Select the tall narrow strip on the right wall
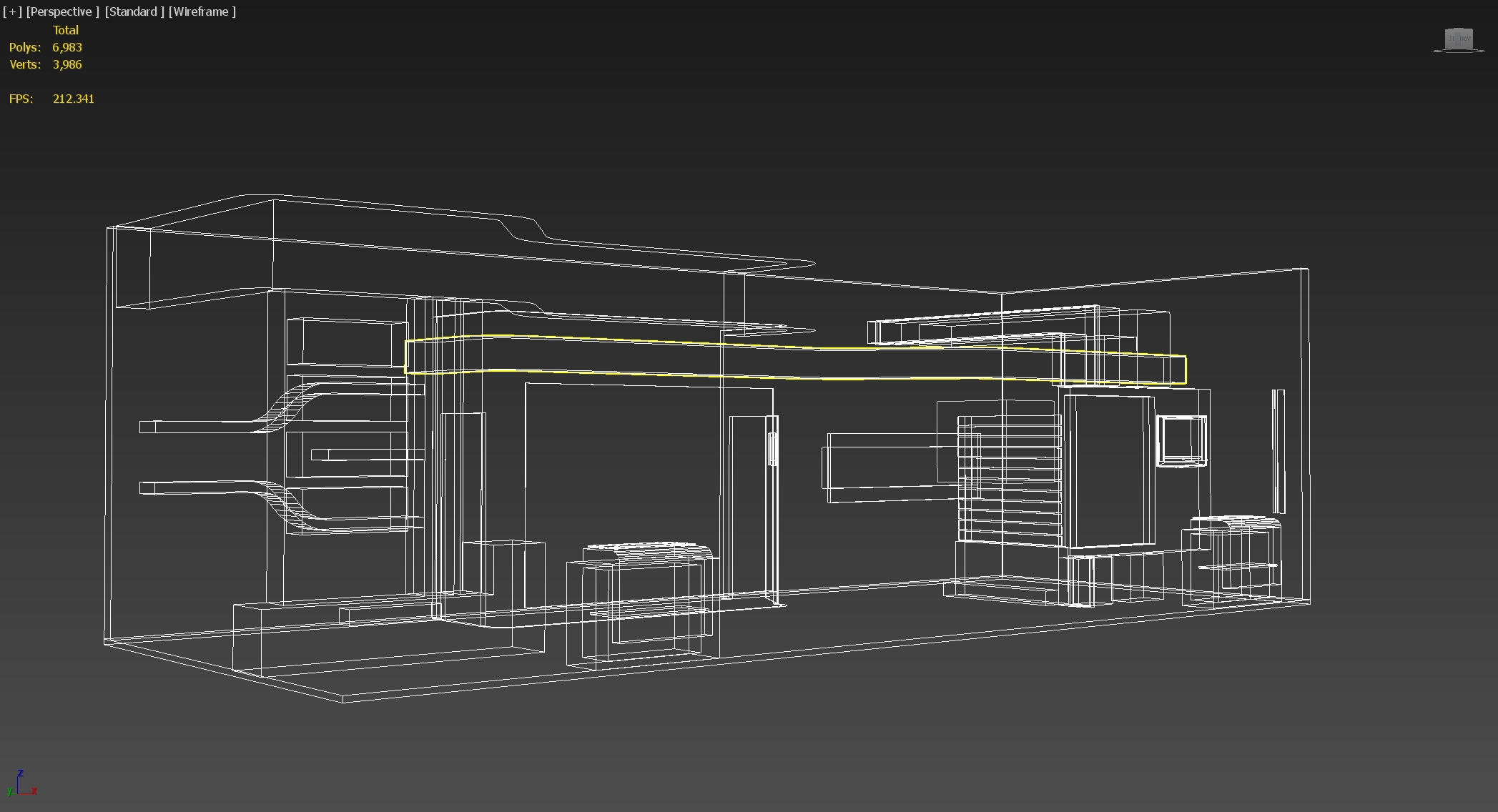The width and height of the screenshot is (1498, 812). [1278, 450]
